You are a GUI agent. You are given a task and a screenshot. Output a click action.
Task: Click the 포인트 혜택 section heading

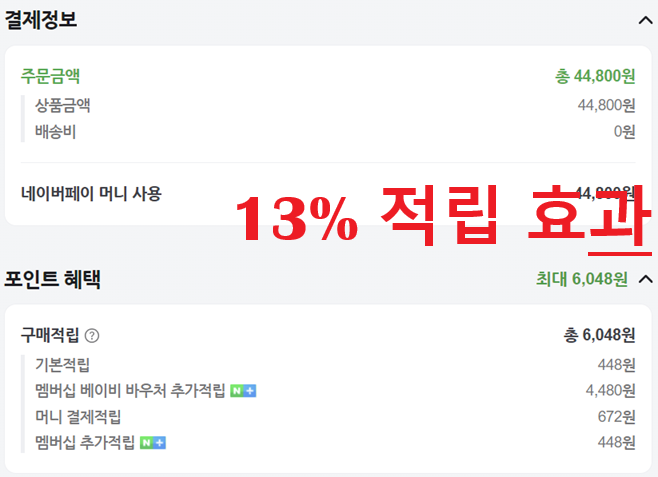(x=52, y=279)
